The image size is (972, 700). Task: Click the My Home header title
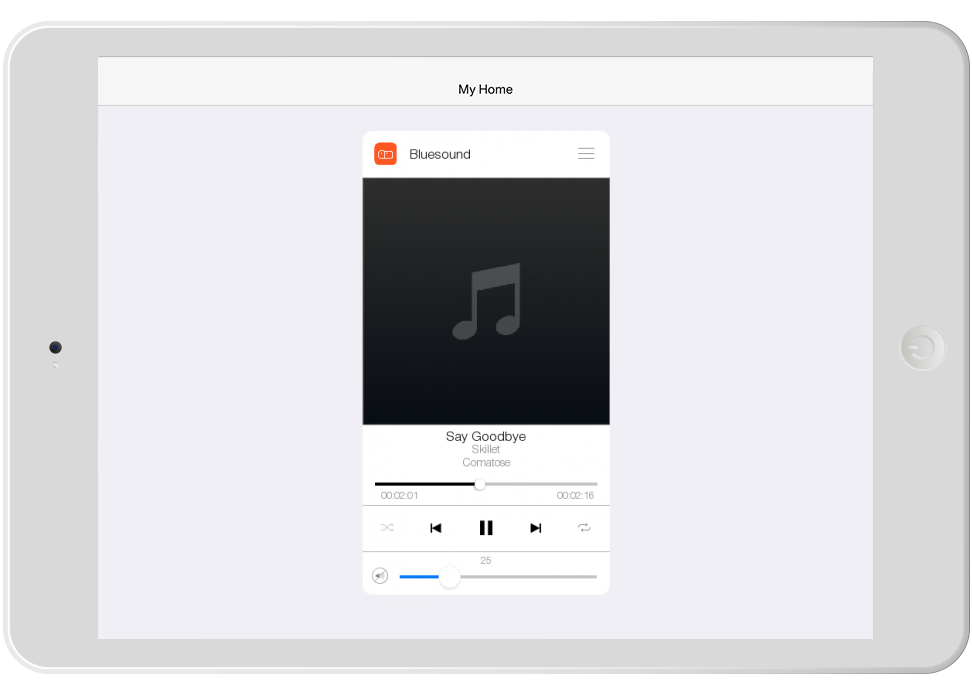point(486,89)
